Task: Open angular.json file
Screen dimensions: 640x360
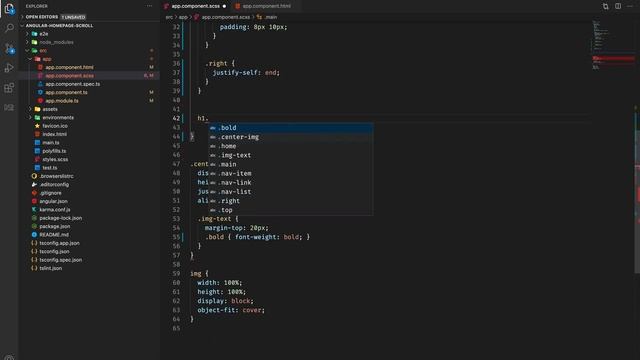Action: click(x=53, y=201)
